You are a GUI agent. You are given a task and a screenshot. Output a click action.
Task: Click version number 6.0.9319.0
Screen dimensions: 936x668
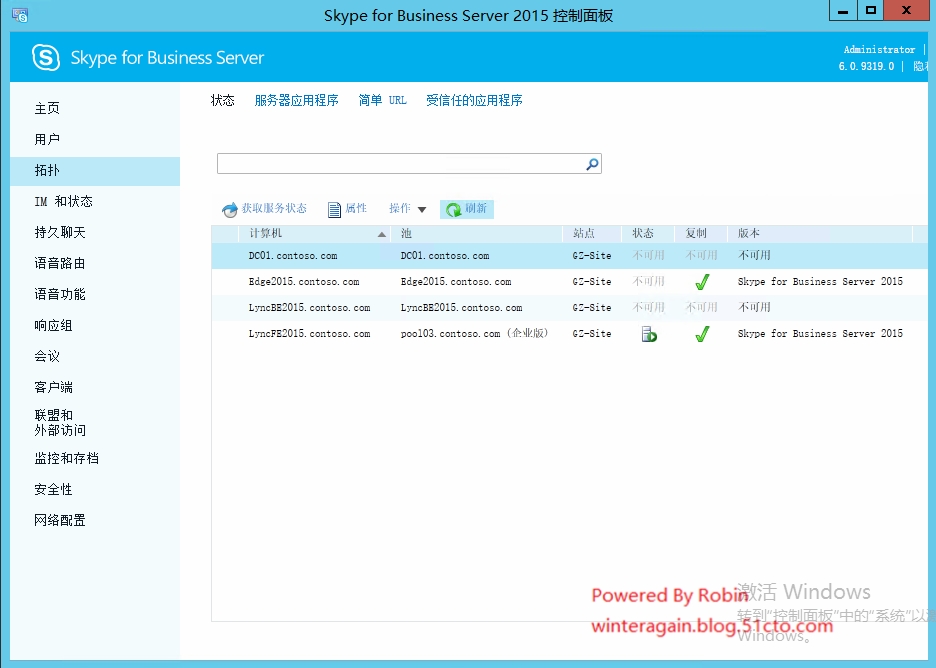click(867, 66)
